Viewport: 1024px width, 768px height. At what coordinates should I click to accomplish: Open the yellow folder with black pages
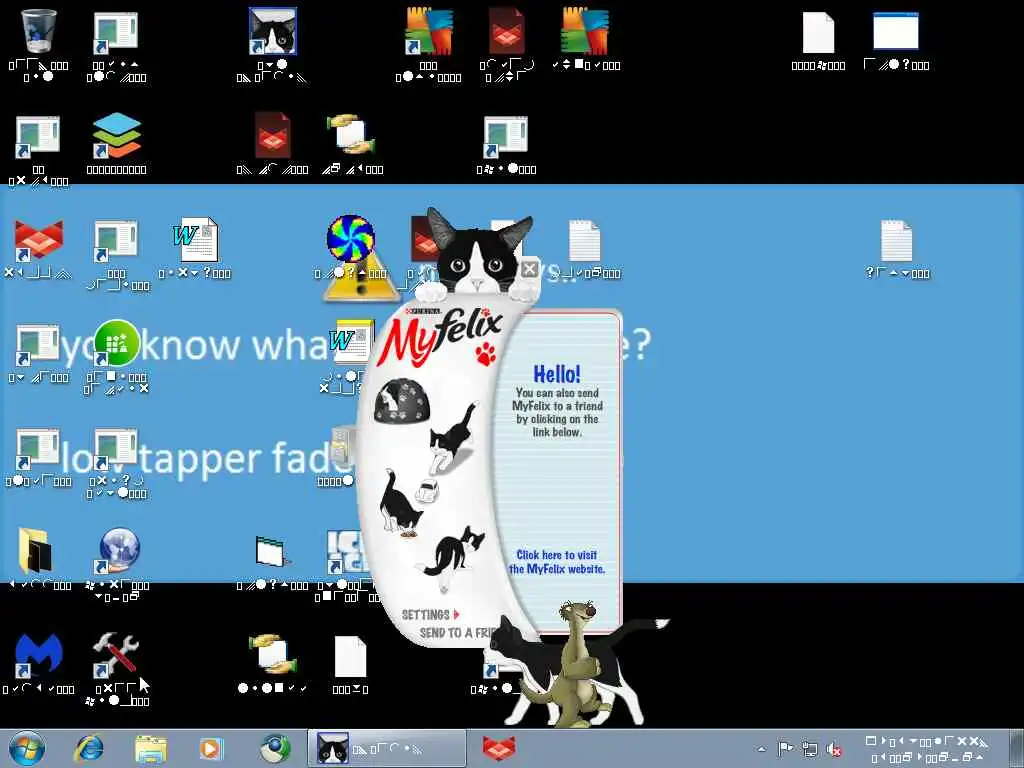coord(36,551)
